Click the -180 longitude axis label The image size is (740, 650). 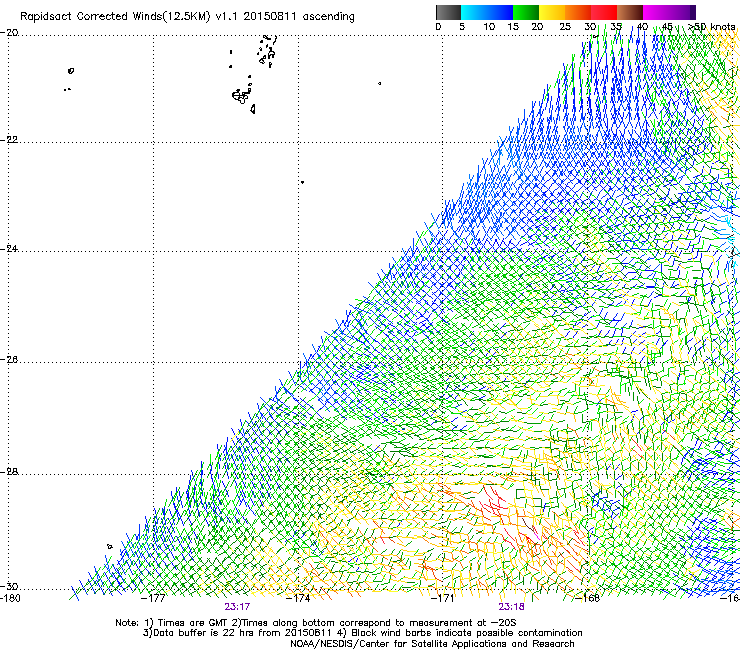click(10, 599)
